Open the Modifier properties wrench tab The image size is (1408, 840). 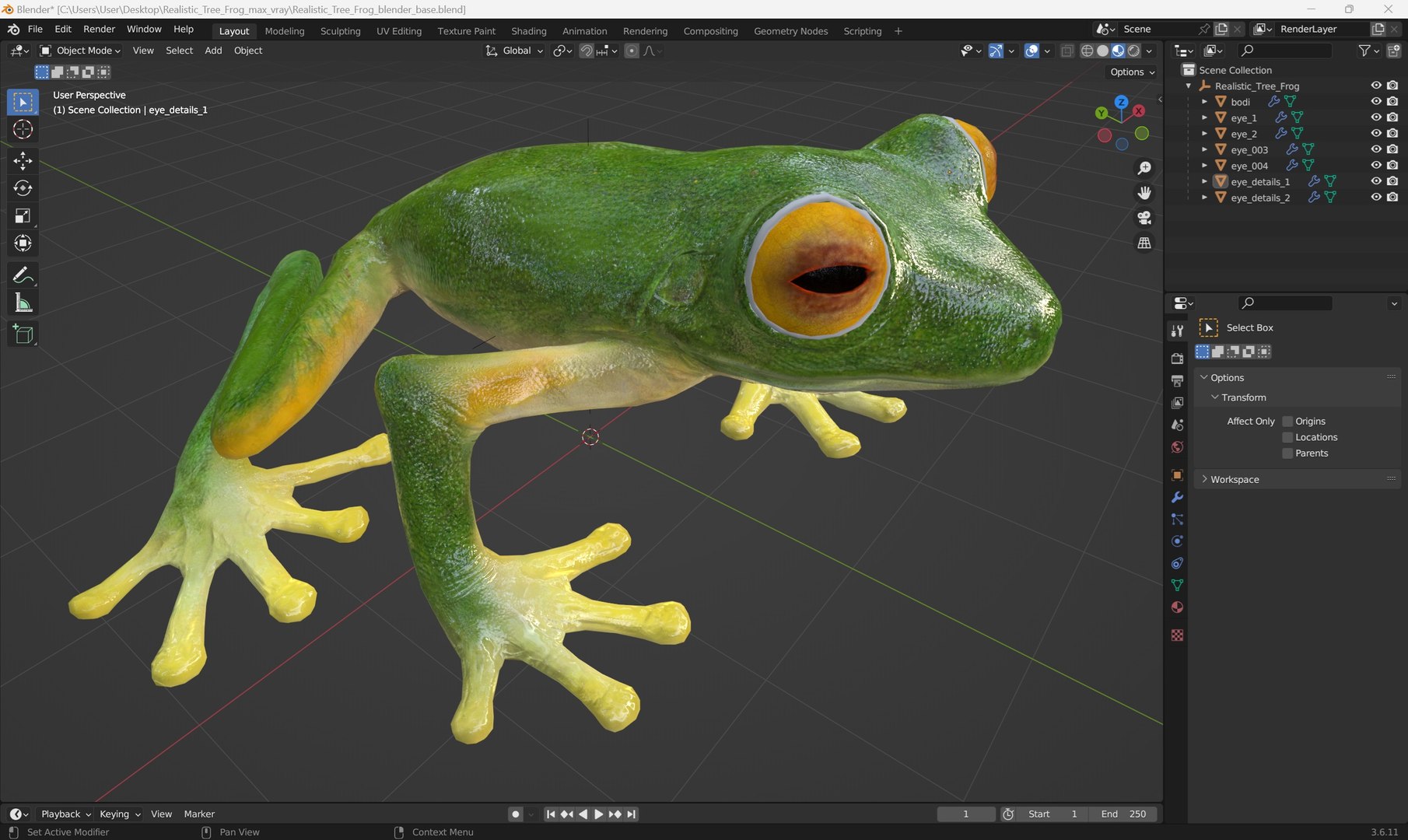(x=1177, y=497)
